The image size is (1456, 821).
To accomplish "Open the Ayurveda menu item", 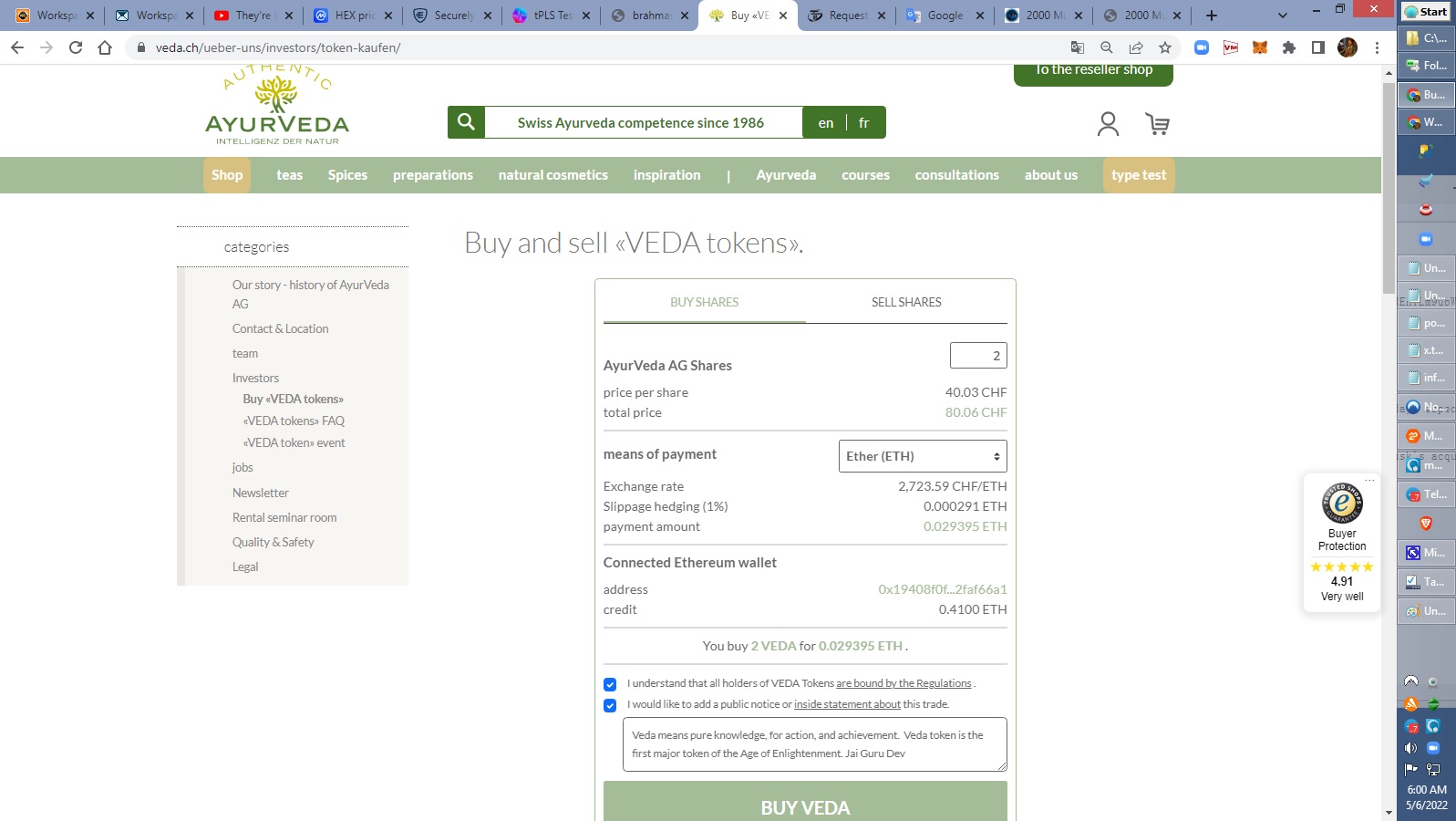I will 786,175.
